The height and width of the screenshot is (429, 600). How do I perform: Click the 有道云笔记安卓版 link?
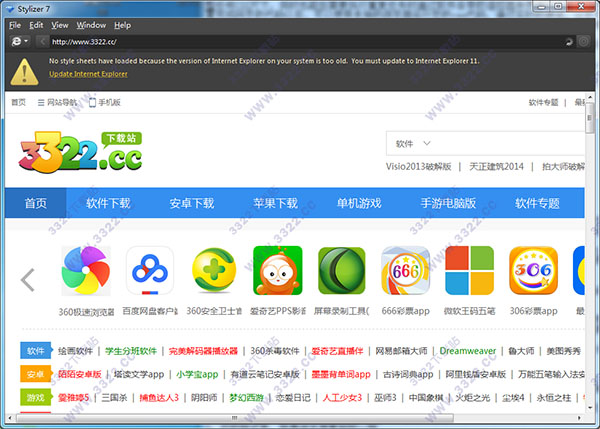click(265, 374)
